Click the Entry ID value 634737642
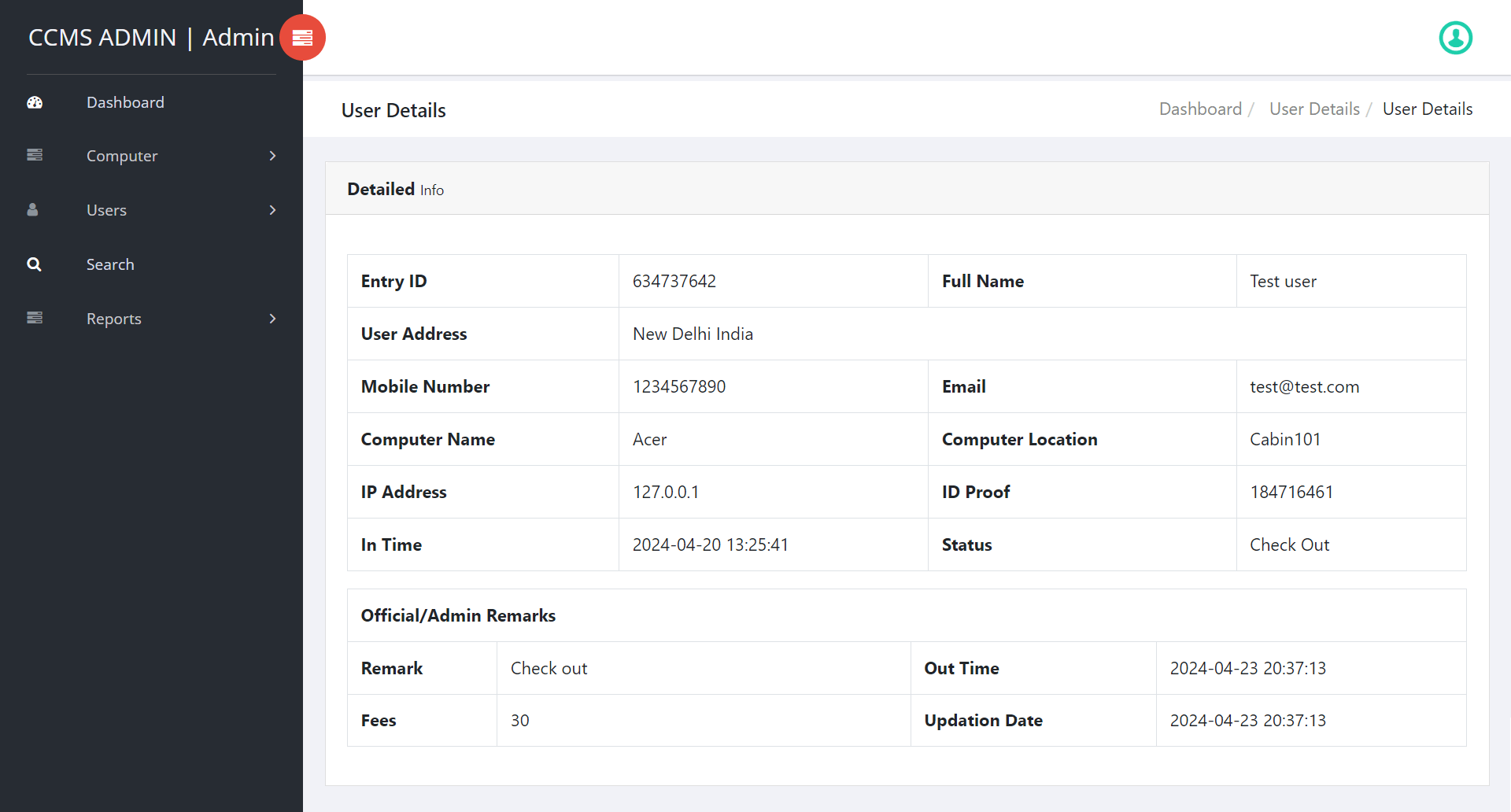 (674, 281)
